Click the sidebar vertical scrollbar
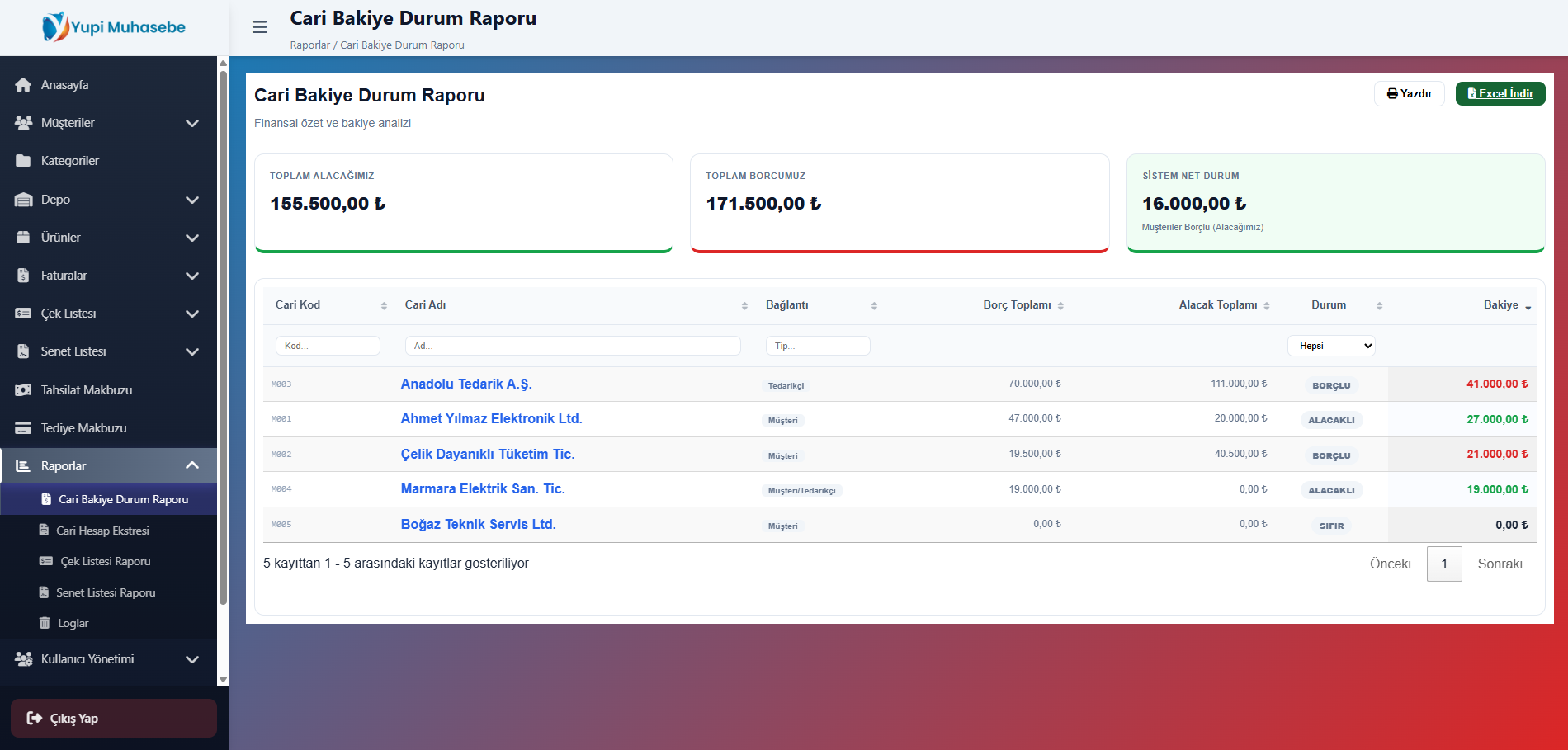Image resolution: width=1568 pixels, height=750 pixels. pos(223,338)
